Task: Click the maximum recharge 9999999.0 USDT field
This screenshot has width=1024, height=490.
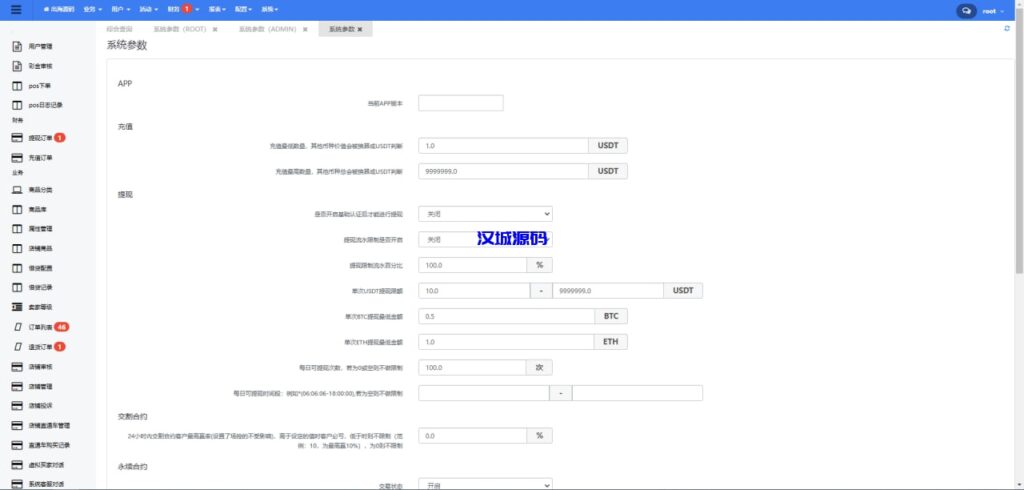Action: pos(503,171)
